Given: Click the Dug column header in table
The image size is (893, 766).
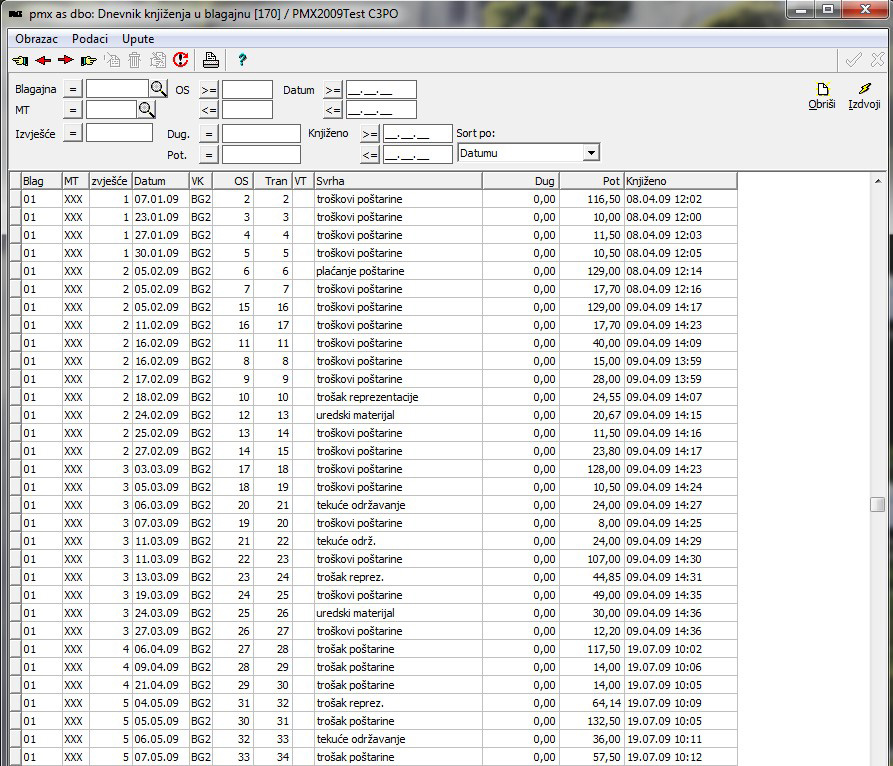Looking at the screenshot, I should click(521, 181).
